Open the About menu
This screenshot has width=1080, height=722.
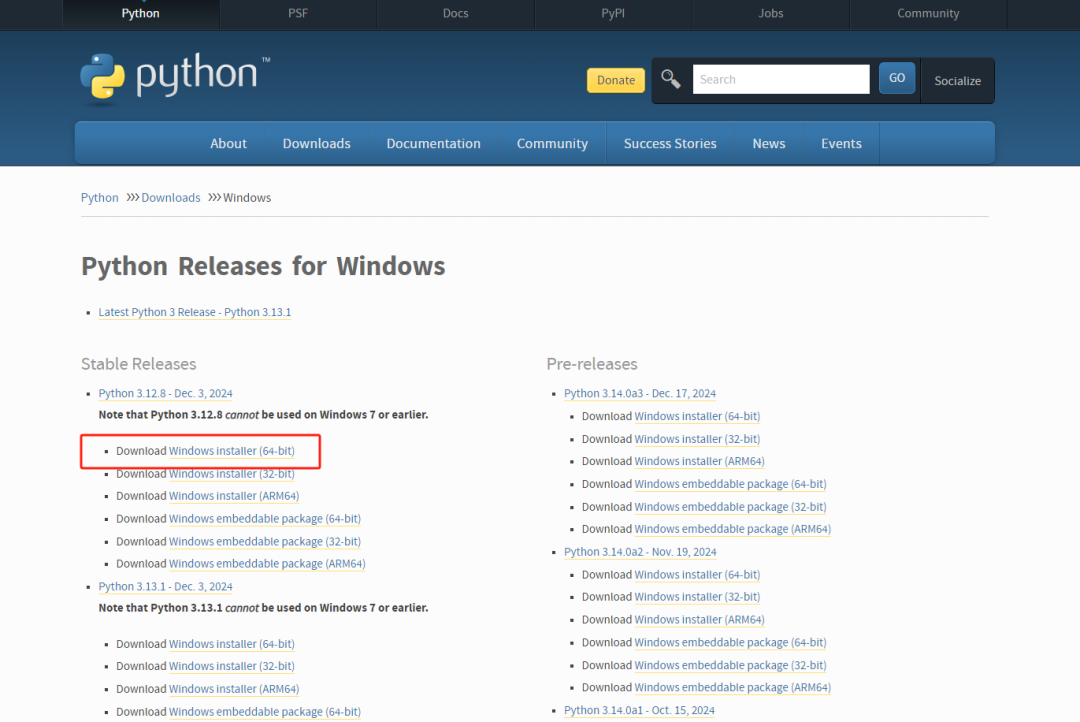click(x=228, y=143)
